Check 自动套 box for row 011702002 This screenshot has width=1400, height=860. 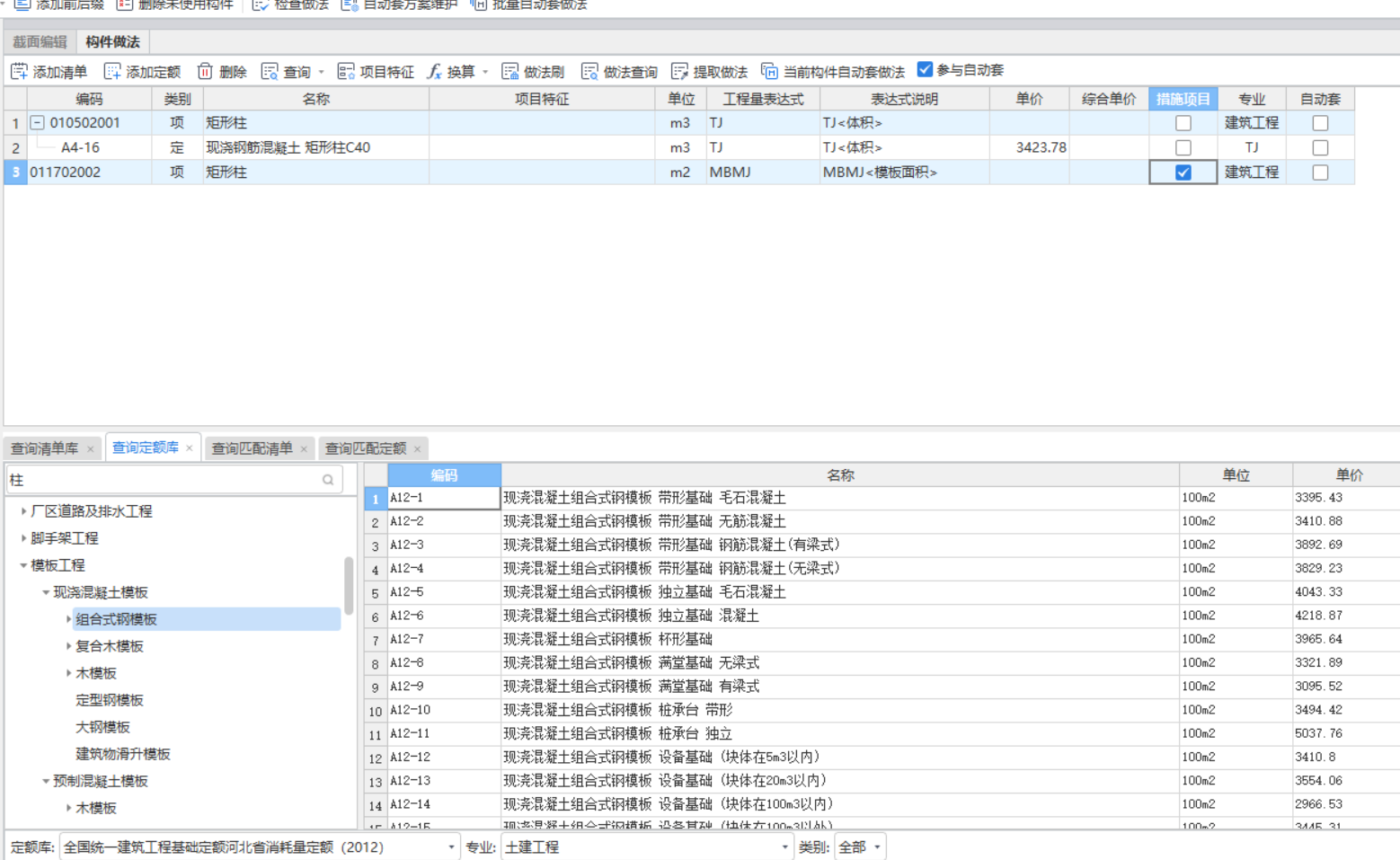(x=1320, y=173)
